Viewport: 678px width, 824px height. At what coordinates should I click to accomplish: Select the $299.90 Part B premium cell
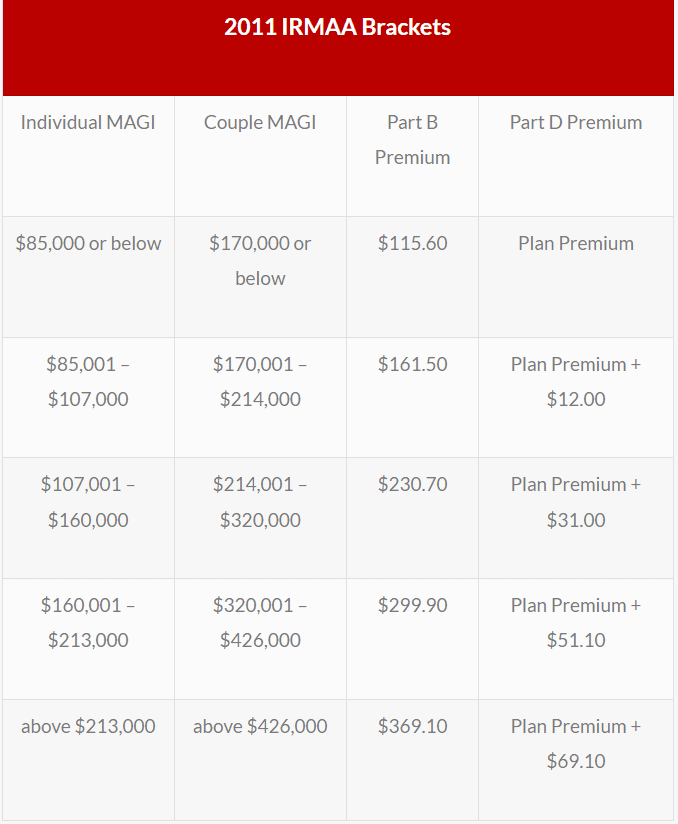(412, 606)
